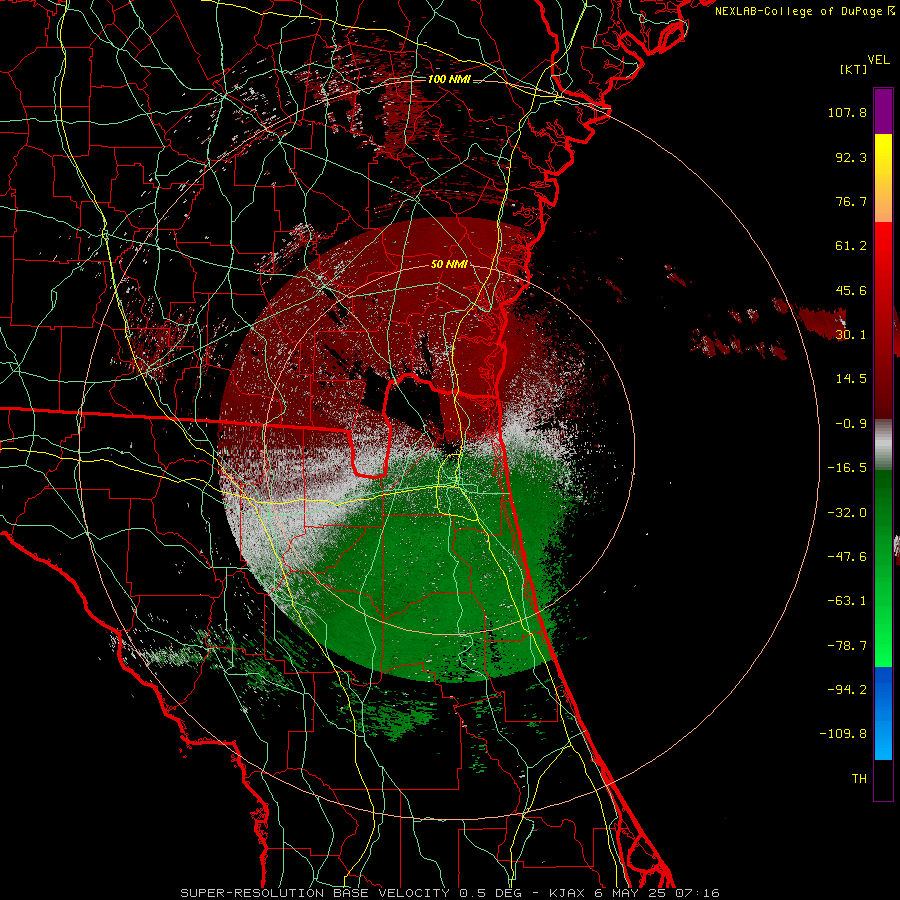The image size is (900, 900).
Task: Select the 107.8 velocity scale value
Action: 847,112
